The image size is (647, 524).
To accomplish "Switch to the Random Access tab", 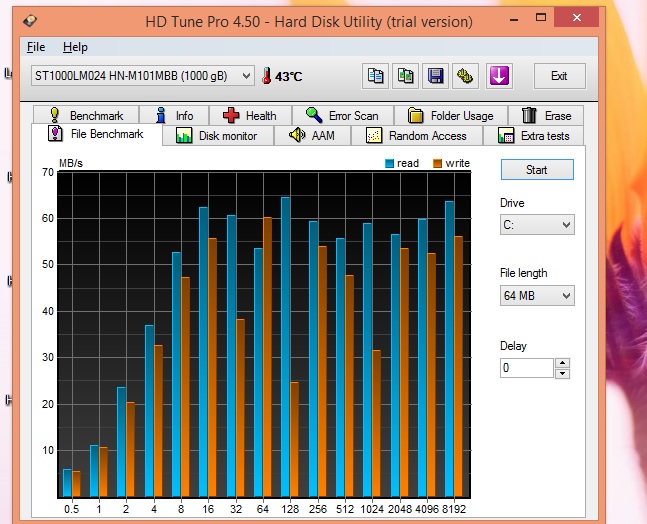I will [417, 136].
